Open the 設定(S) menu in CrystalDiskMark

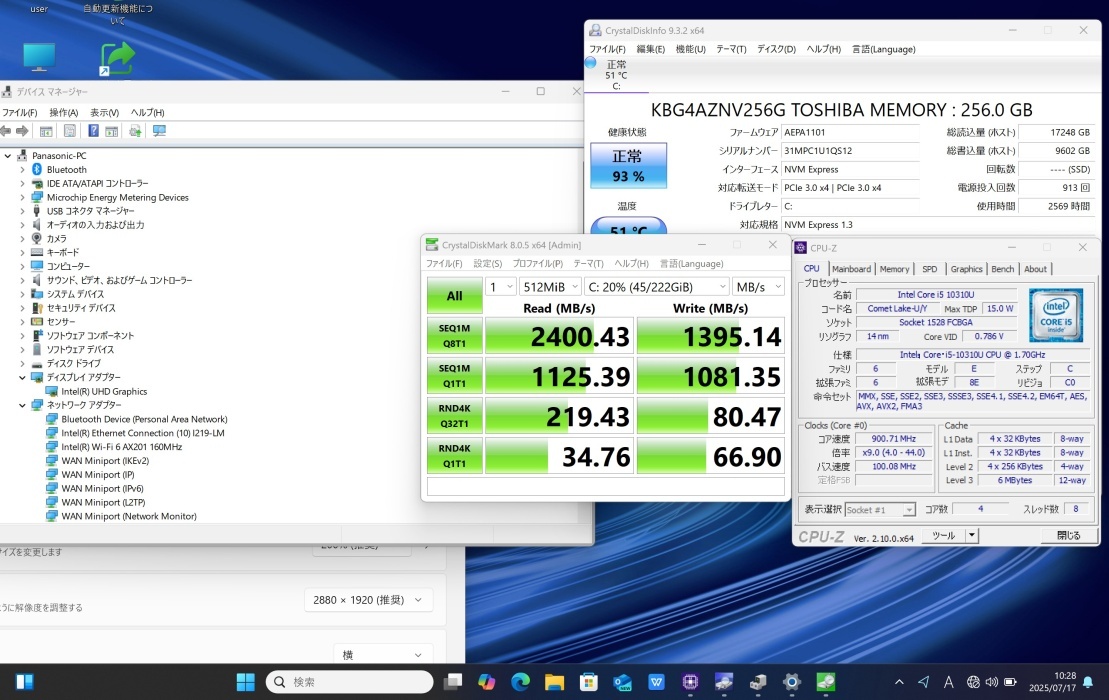[x=487, y=264]
